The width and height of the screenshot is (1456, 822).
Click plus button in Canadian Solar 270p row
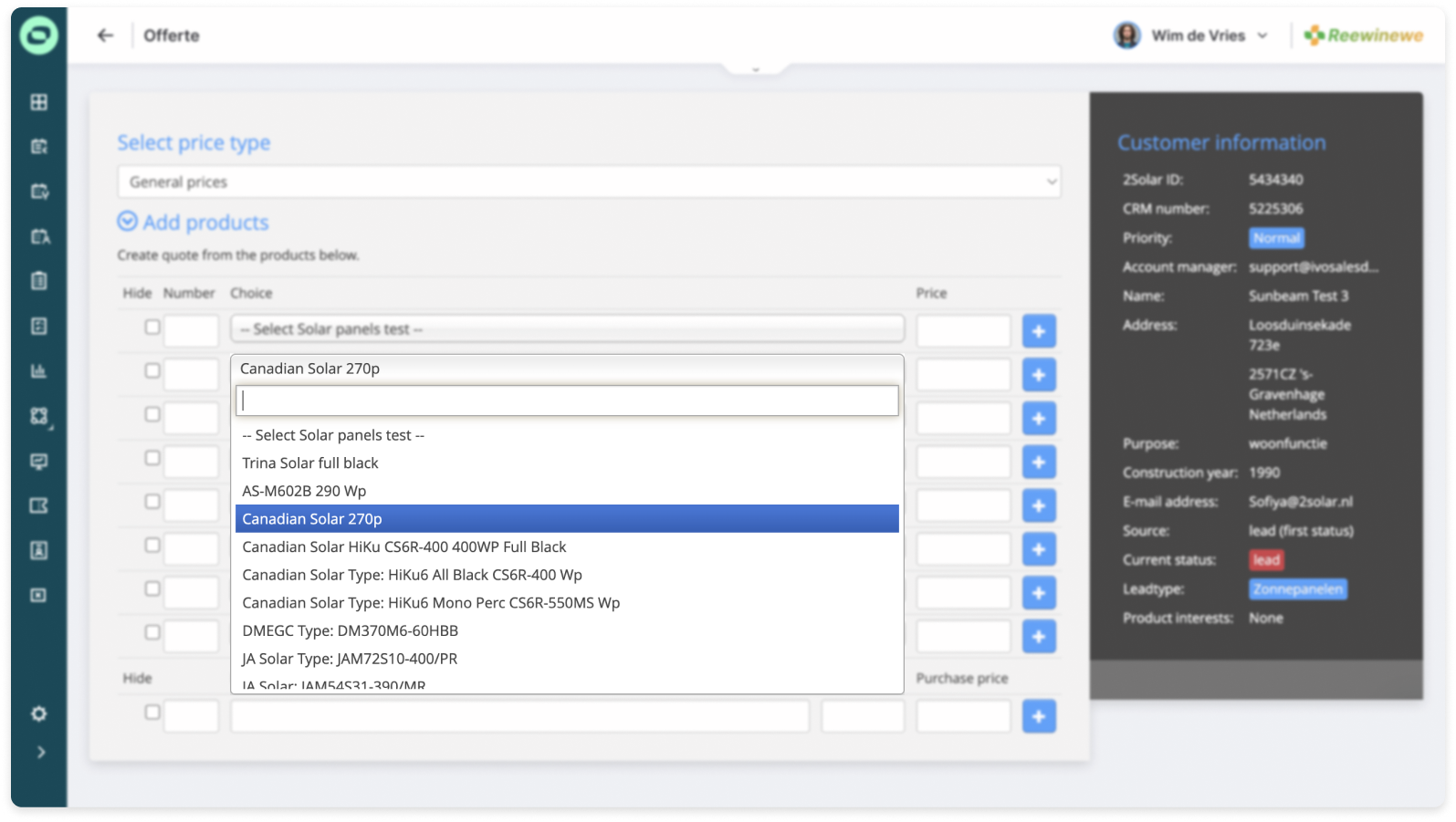(x=1039, y=375)
